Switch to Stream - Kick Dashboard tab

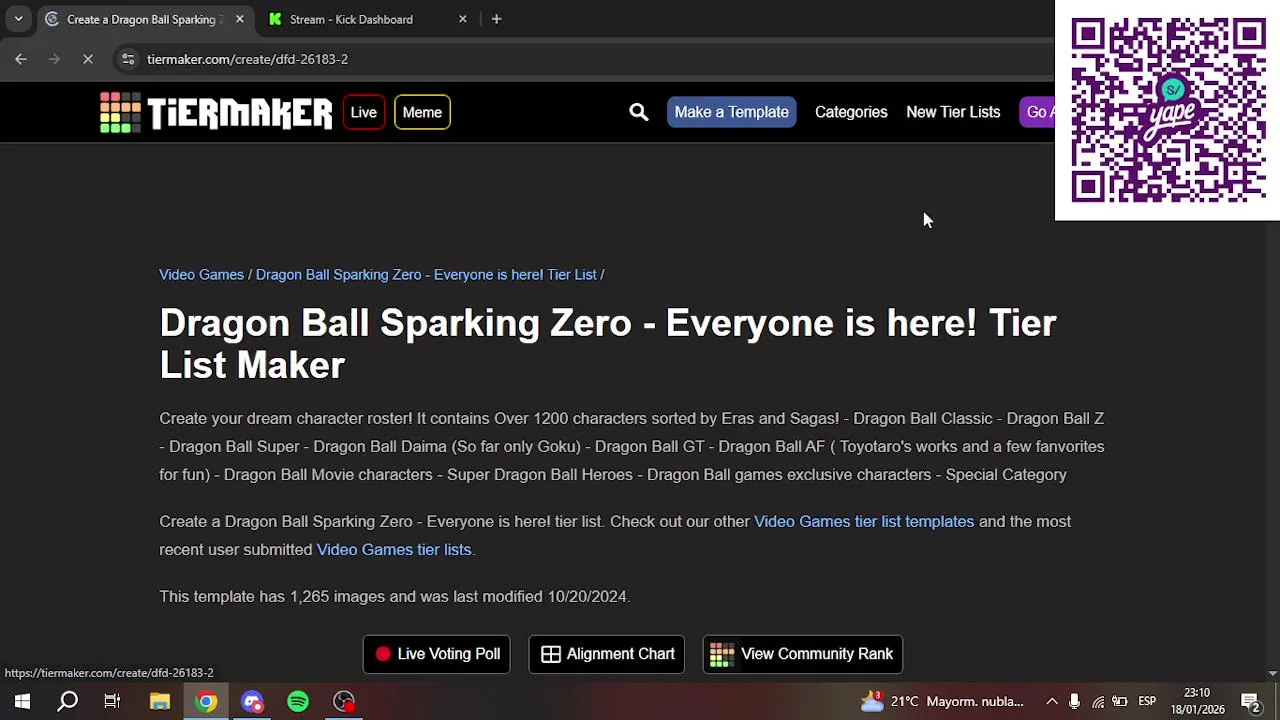click(350, 19)
